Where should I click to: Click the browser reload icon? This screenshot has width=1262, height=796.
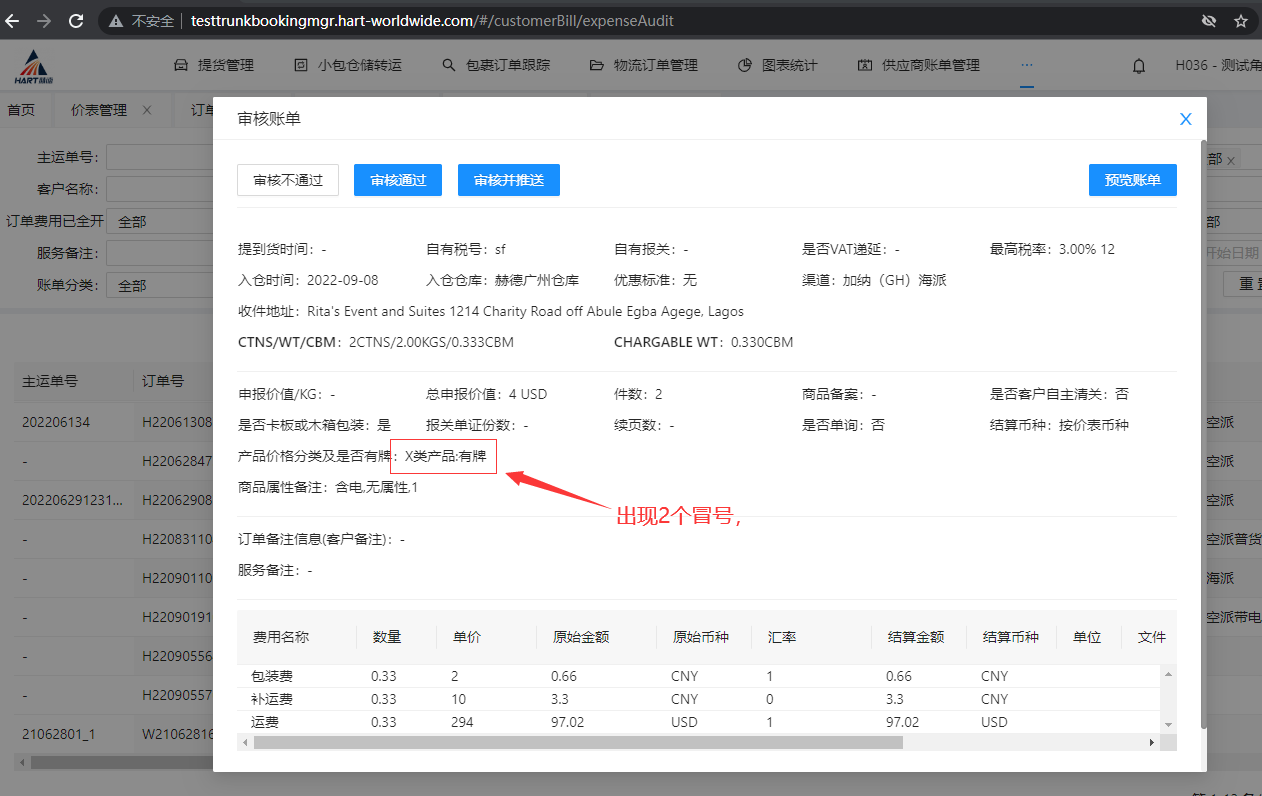point(78,20)
